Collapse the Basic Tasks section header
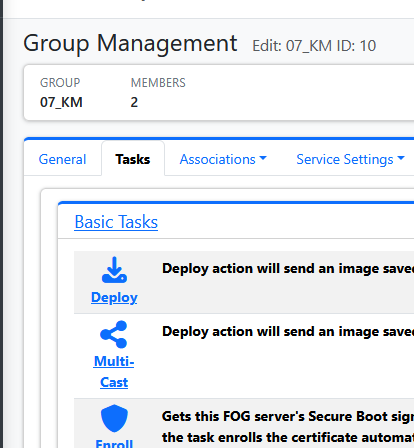Viewport: 414px width, 448px height. pyautogui.click(x=116, y=222)
